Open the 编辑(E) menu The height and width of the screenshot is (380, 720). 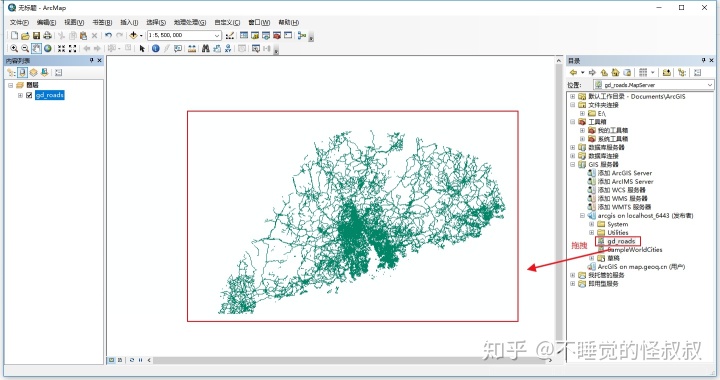click(x=46, y=22)
